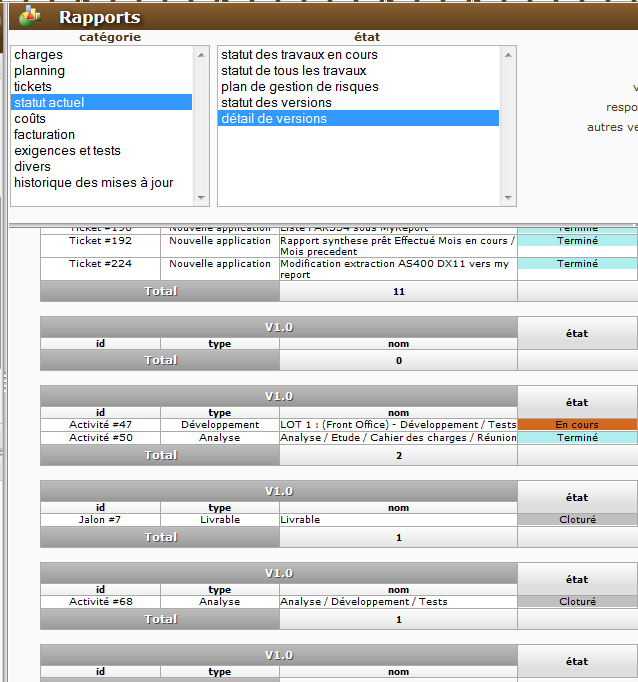Open 'plan de gestion de risques' report

[299, 87]
